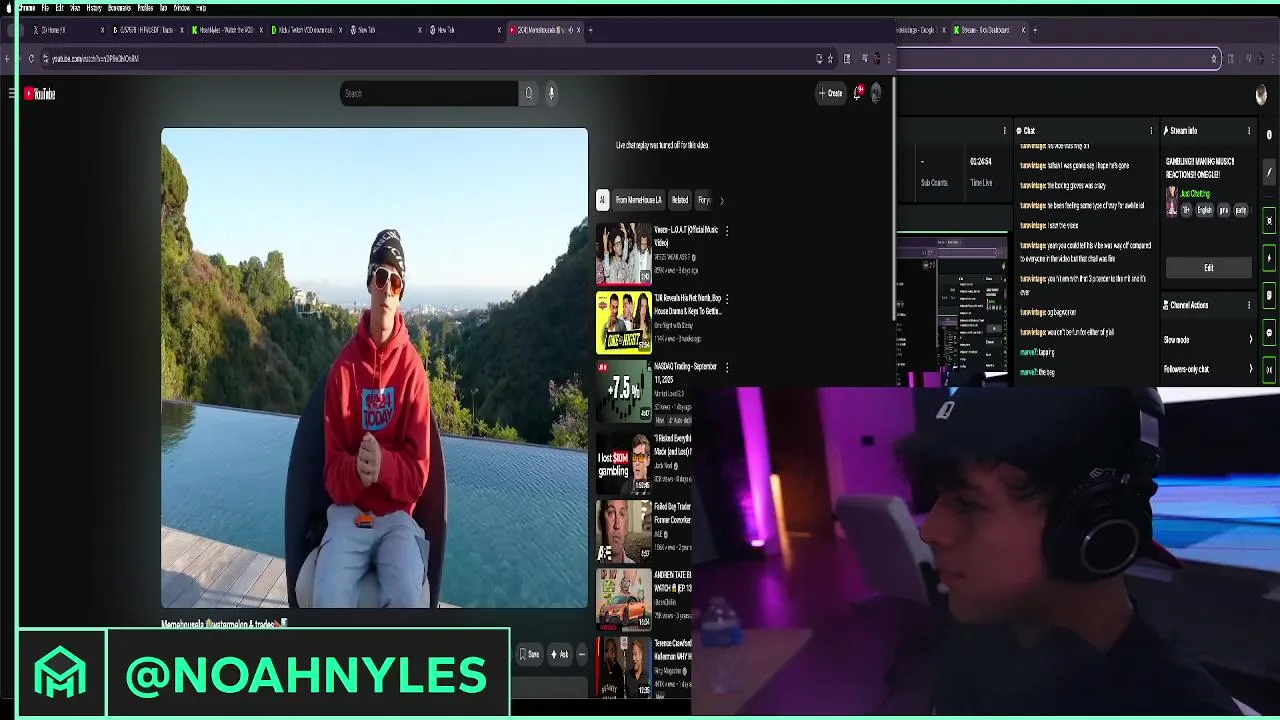1280x720 pixels.
Task: Open the One Night with Steiny video thumbnail
Action: pos(624,323)
